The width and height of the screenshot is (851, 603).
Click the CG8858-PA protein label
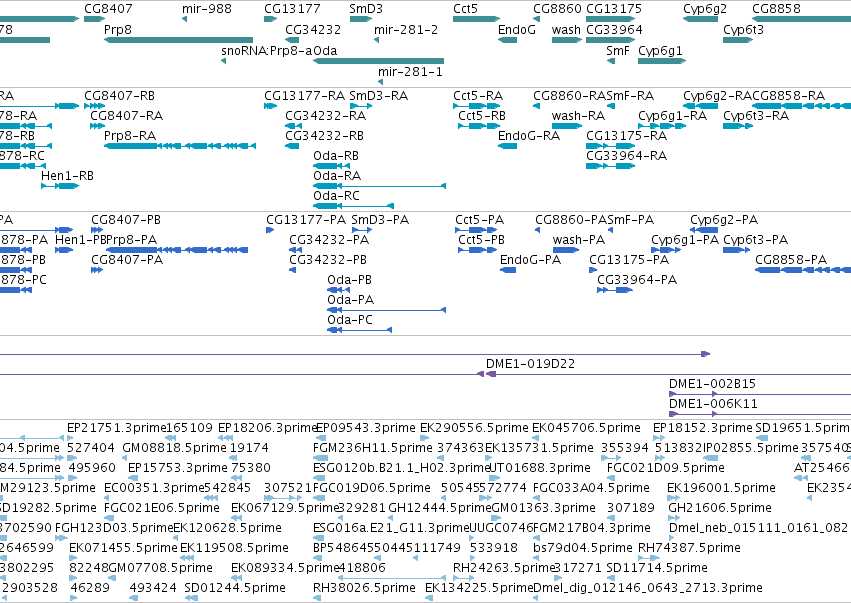pos(791,260)
